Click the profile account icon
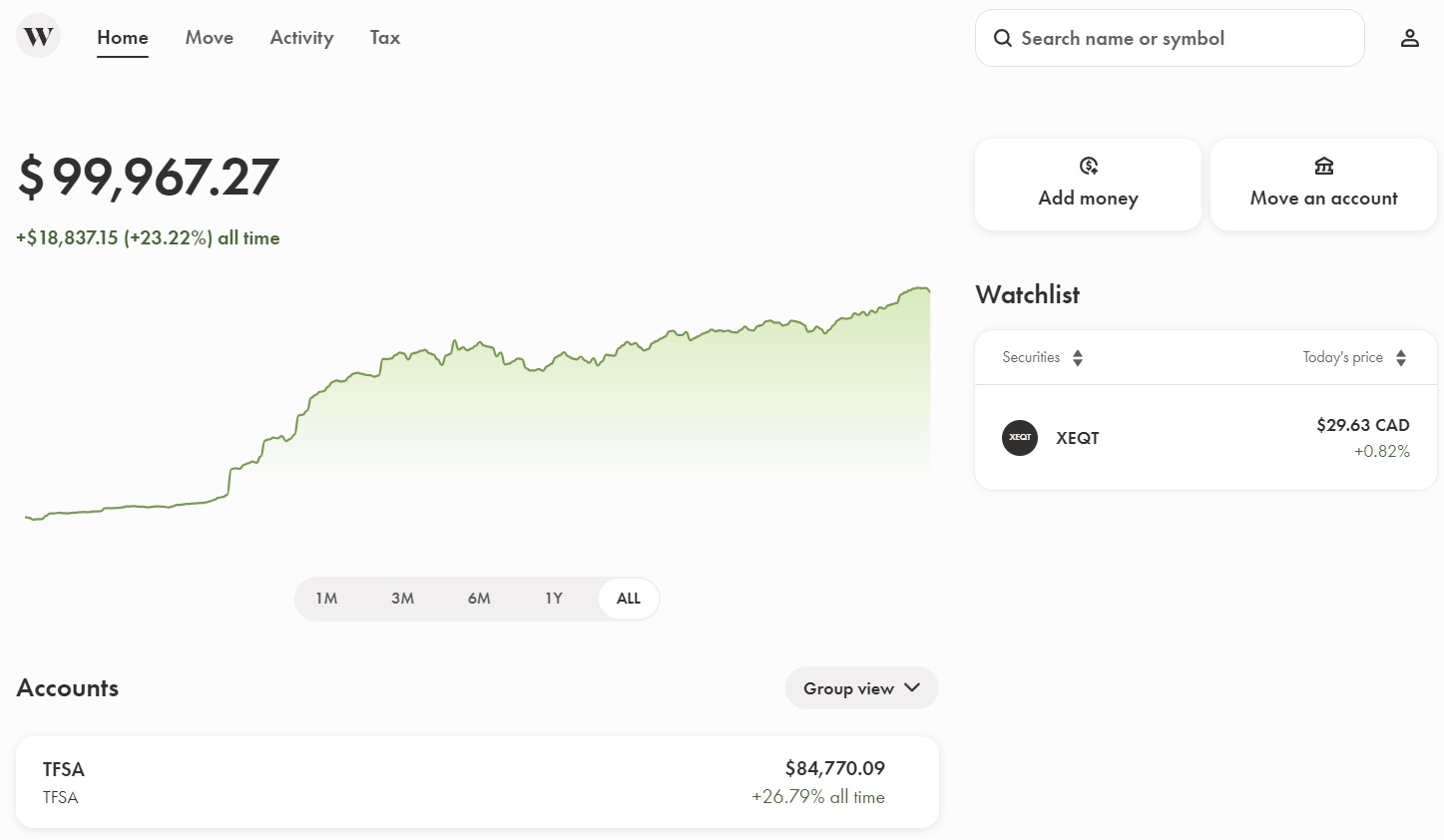The width and height of the screenshot is (1444, 840). point(1409,37)
